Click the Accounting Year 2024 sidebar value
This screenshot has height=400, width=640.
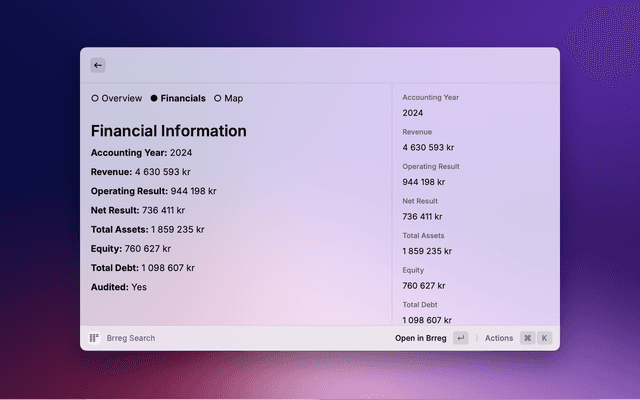pos(413,113)
